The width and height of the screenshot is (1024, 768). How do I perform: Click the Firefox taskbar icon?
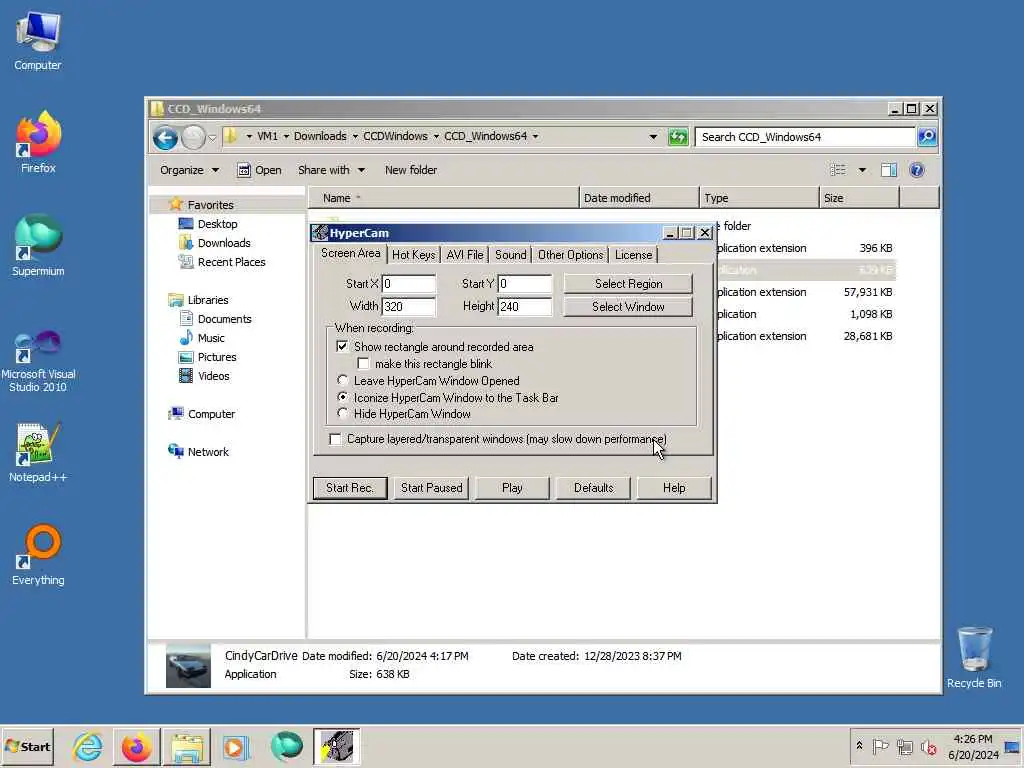pyautogui.click(x=136, y=746)
